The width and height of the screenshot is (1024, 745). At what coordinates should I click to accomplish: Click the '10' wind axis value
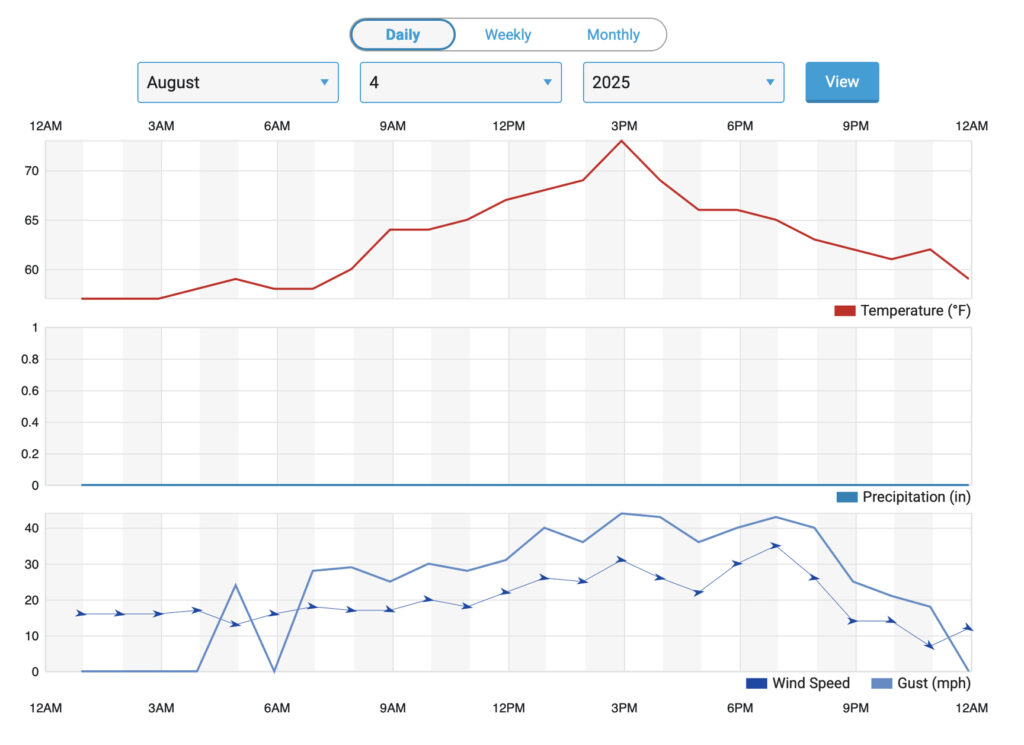tap(31, 636)
